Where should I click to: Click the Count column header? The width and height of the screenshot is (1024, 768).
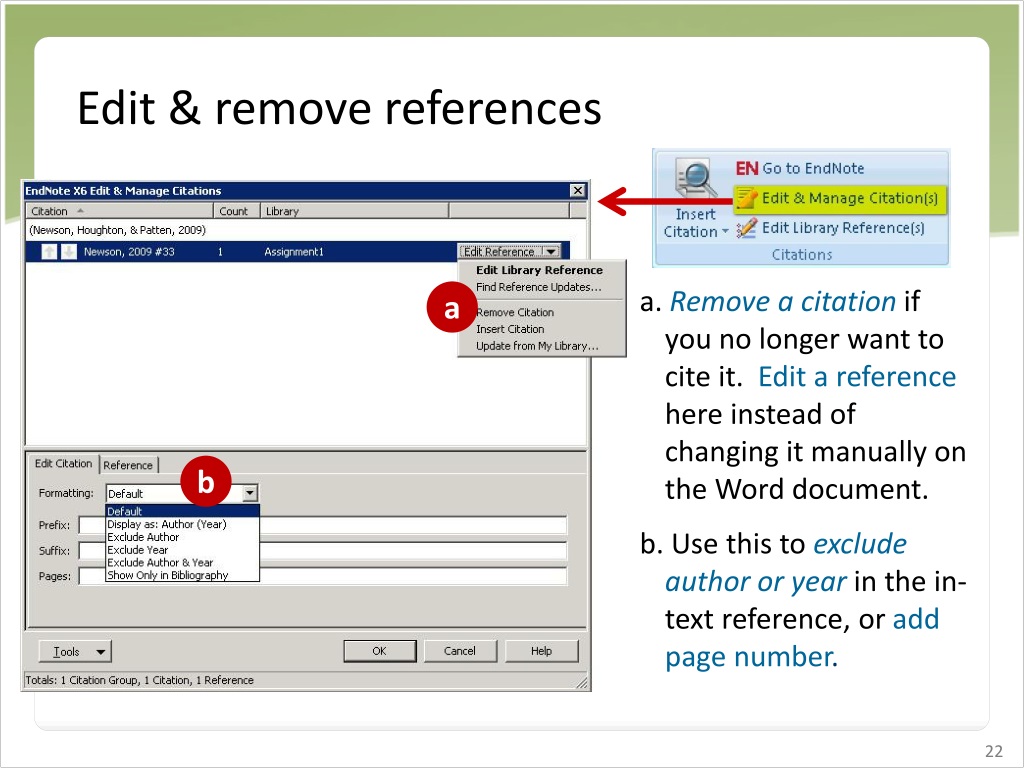(x=237, y=211)
